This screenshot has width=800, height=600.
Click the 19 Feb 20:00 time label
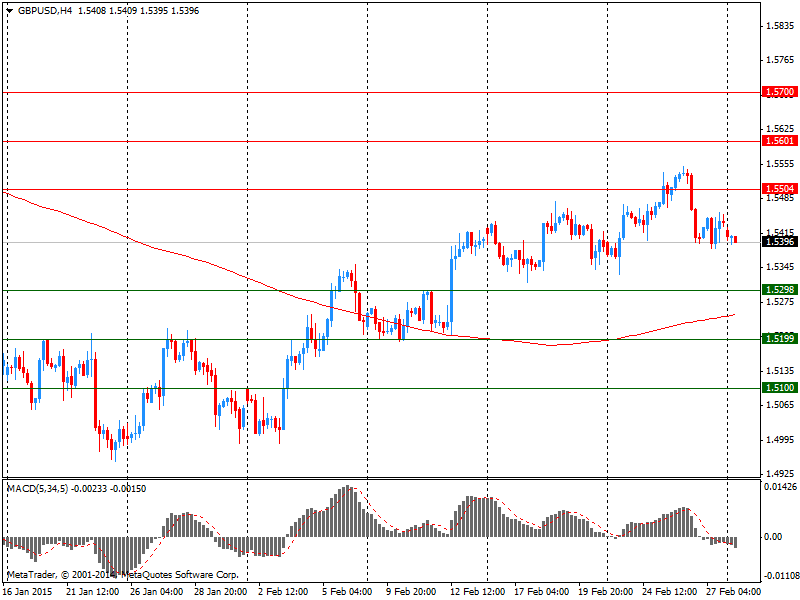coord(606,592)
